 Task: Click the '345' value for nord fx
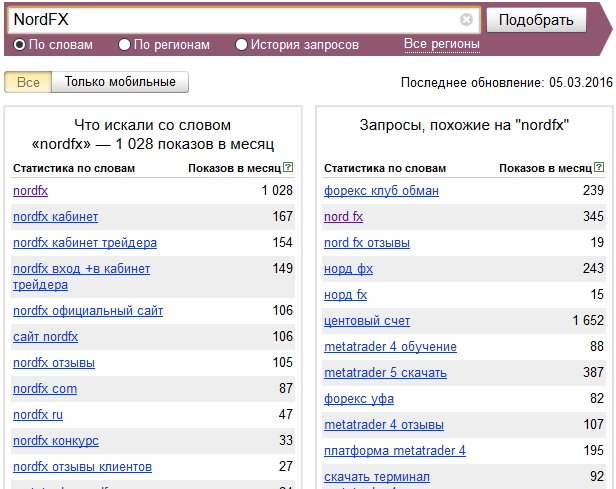(594, 216)
